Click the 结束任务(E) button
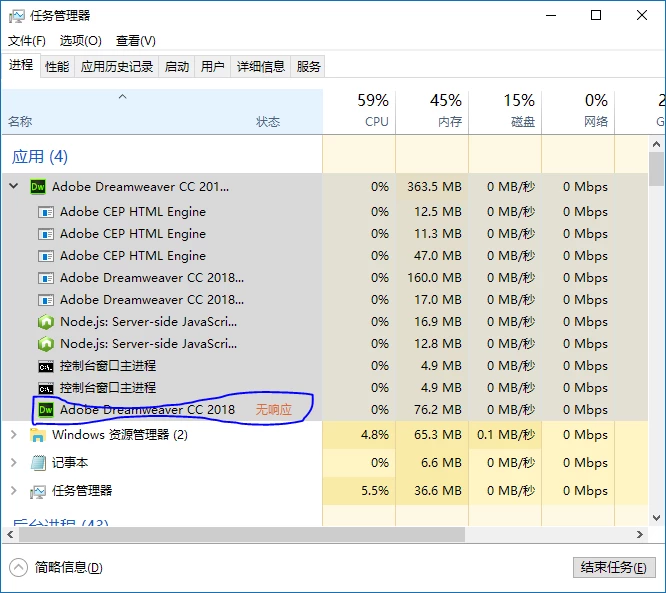 pyautogui.click(x=614, y=568)
